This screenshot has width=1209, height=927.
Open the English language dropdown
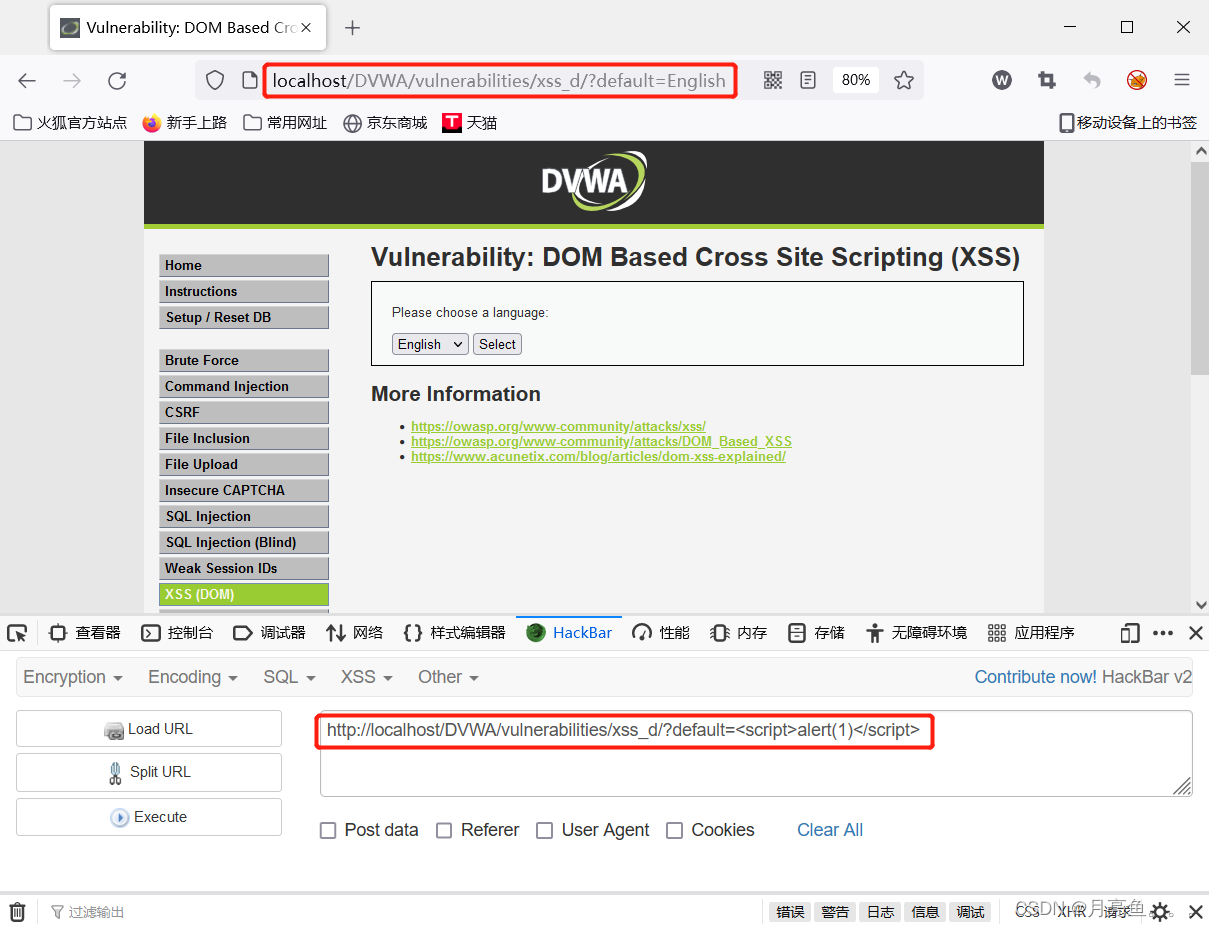pos(430,344)
